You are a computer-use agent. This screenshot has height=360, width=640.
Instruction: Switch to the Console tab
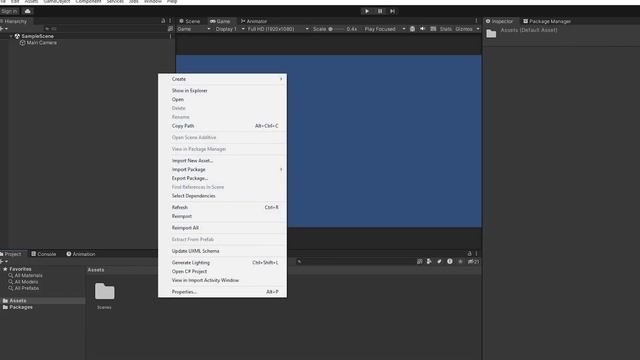44,254
